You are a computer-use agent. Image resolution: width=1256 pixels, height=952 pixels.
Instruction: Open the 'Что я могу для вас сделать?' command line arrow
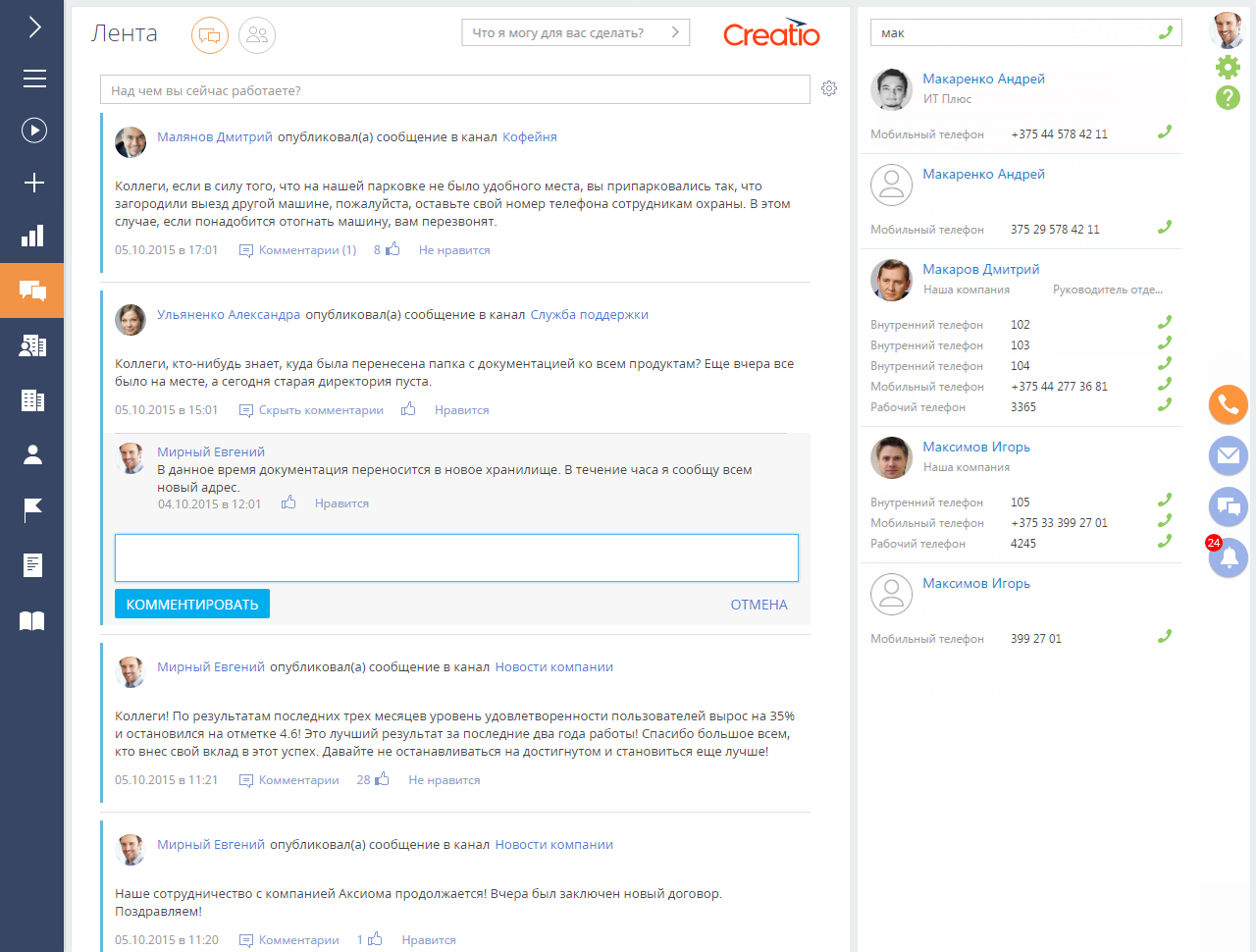(x=675, y=32)
